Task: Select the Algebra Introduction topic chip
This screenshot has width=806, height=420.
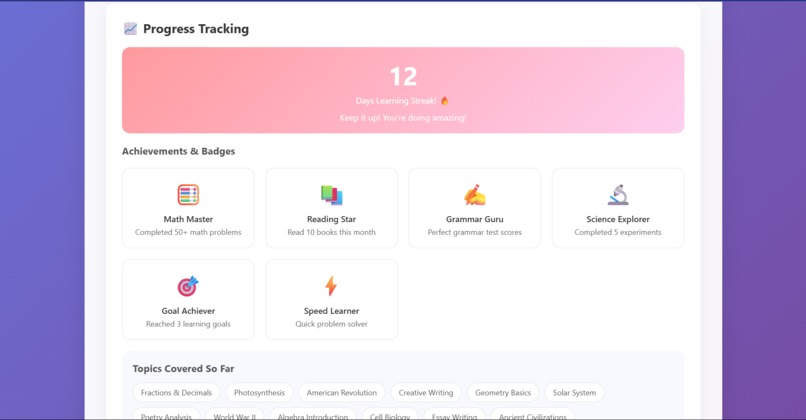Action: tap(313, 415)
